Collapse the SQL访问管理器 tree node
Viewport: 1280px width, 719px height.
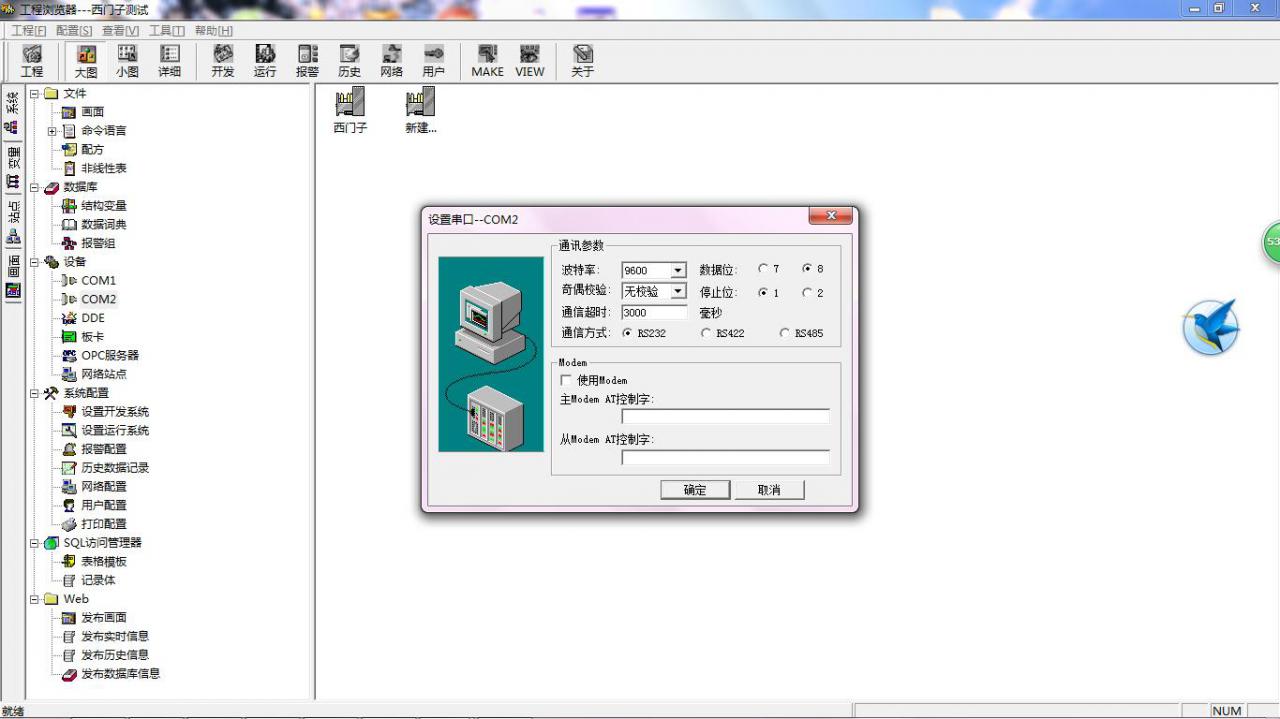point(34,543)
